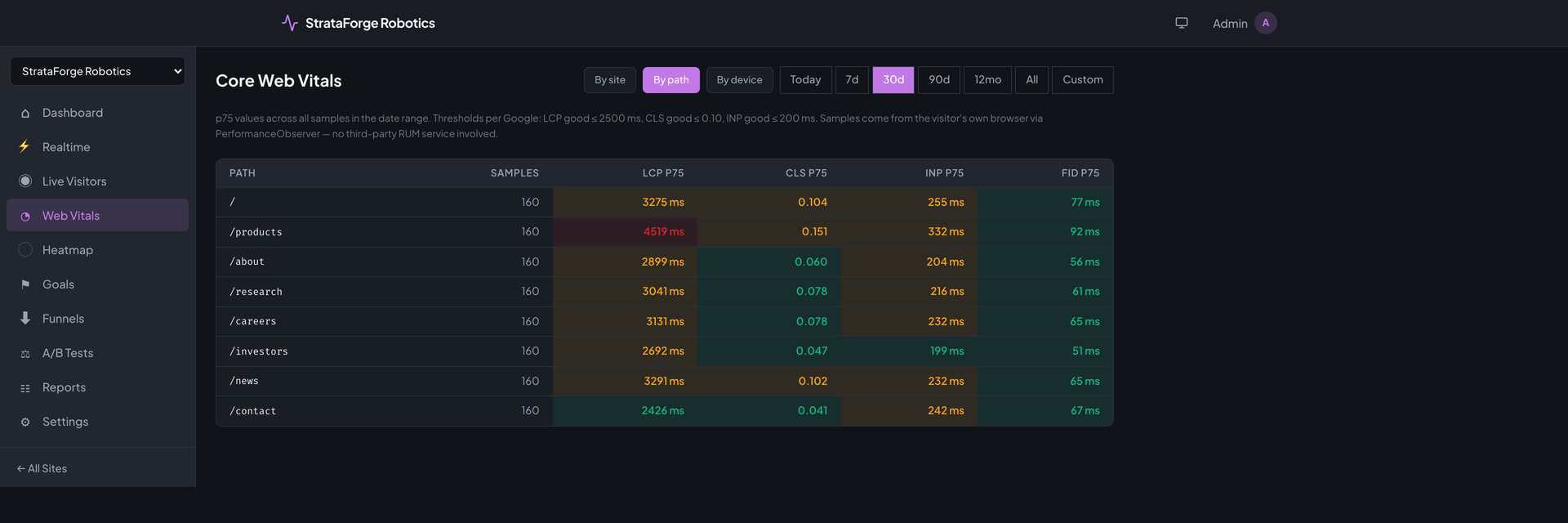The height and width of the screenshot is (523, 1568).
Task: Click the Realtime lightning bolt icon
Action: (25, 147)
